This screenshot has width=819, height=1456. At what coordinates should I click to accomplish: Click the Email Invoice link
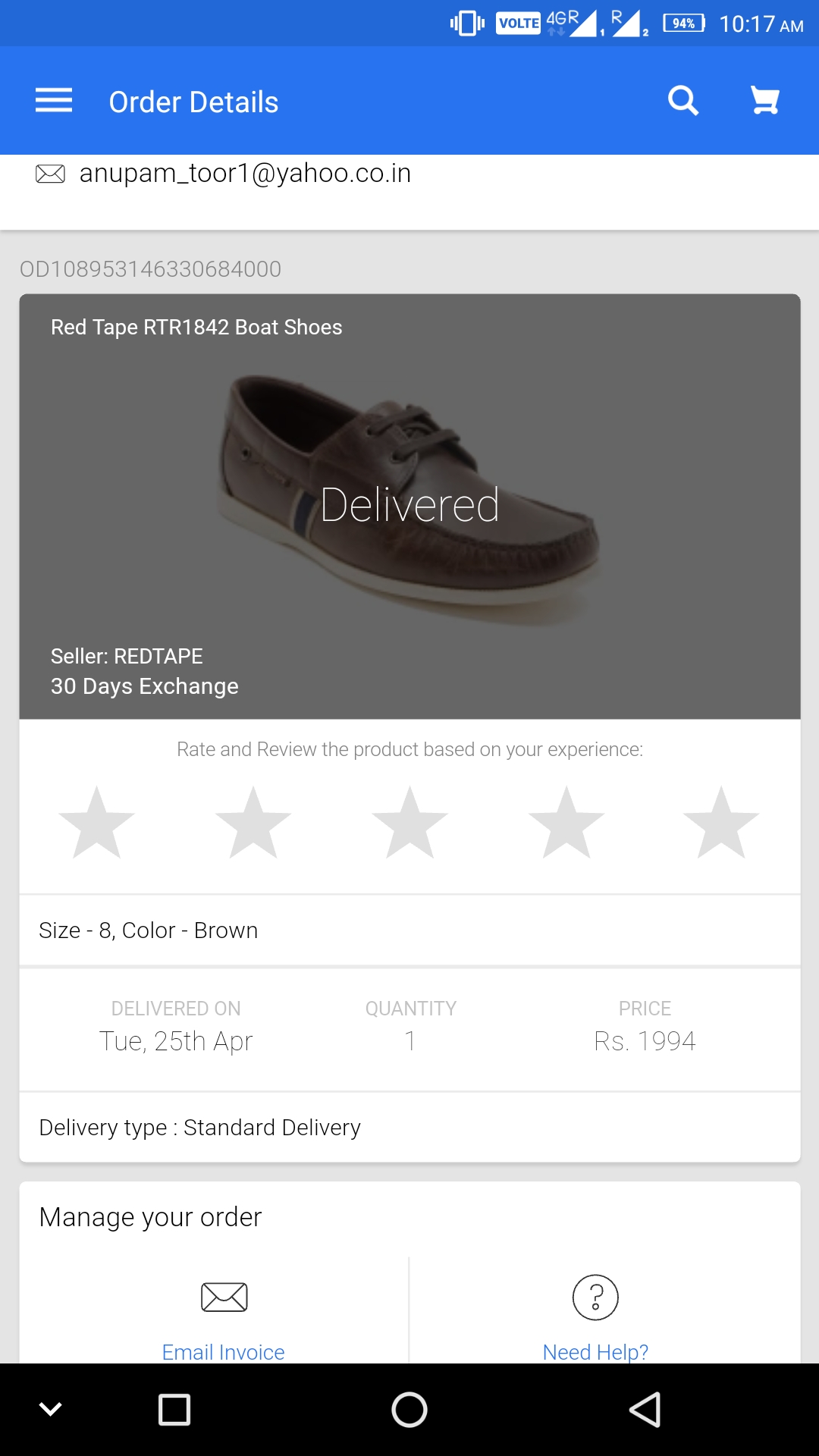click(x=224, y=1351)
